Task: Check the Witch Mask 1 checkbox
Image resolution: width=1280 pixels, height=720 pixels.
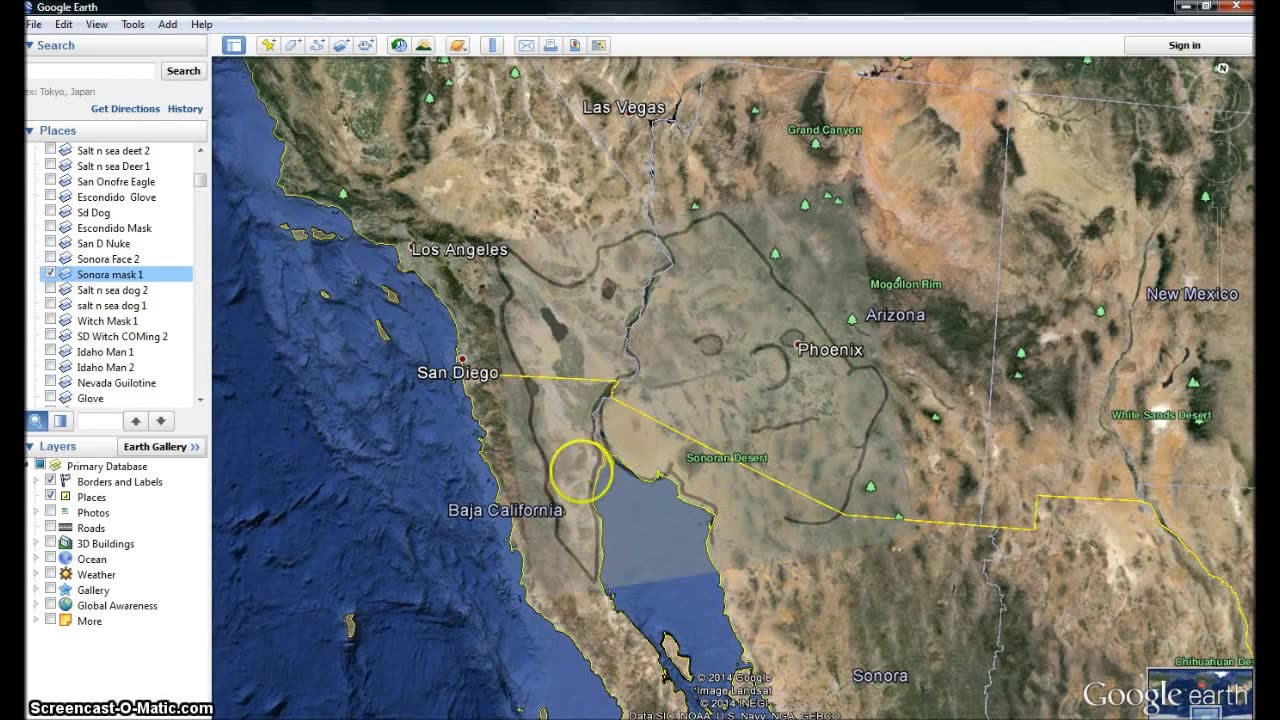Action: (x=50, y=320)
